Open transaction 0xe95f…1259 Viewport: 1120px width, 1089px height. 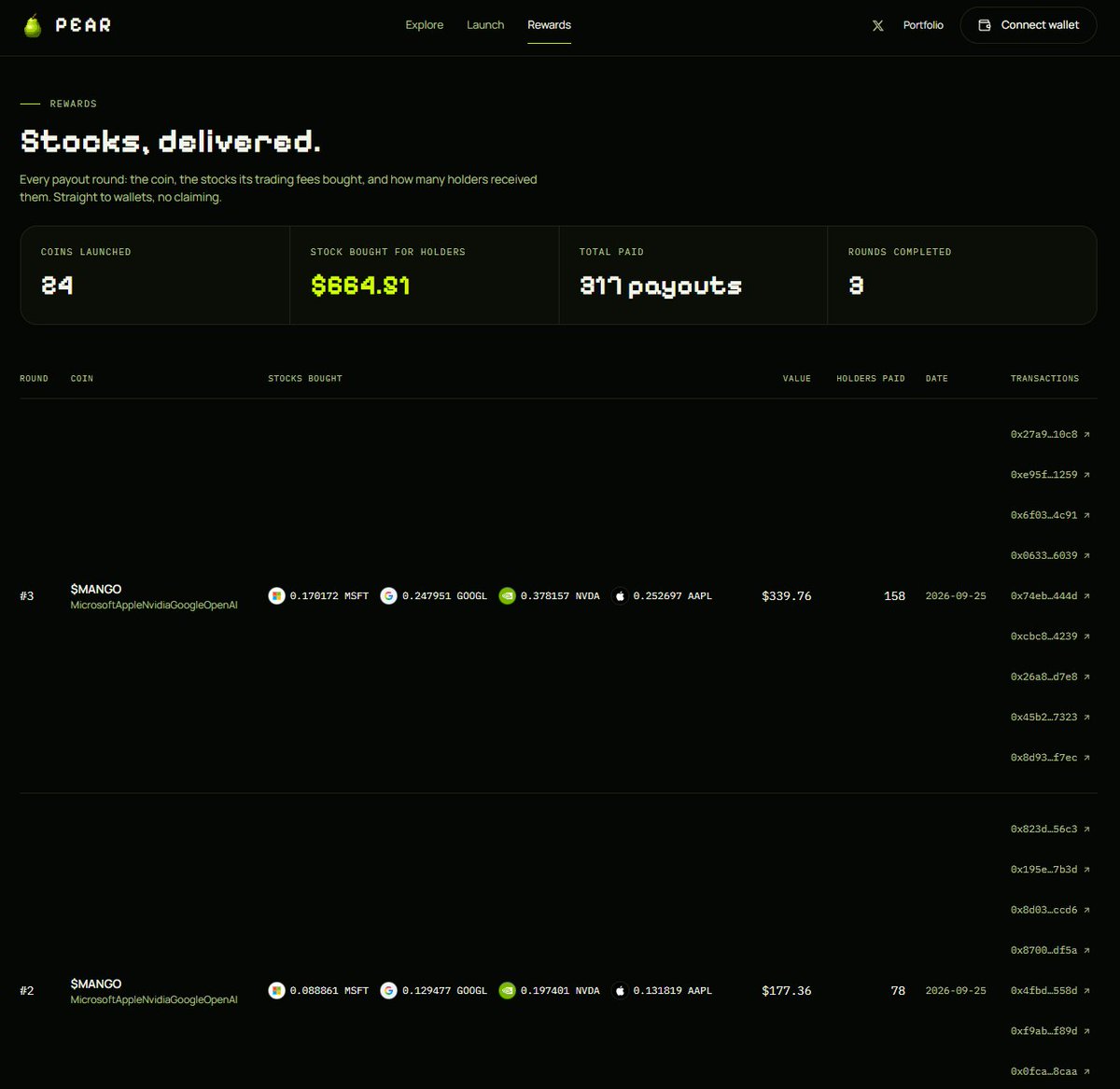pyautogui.click(x=1050, y=474)
